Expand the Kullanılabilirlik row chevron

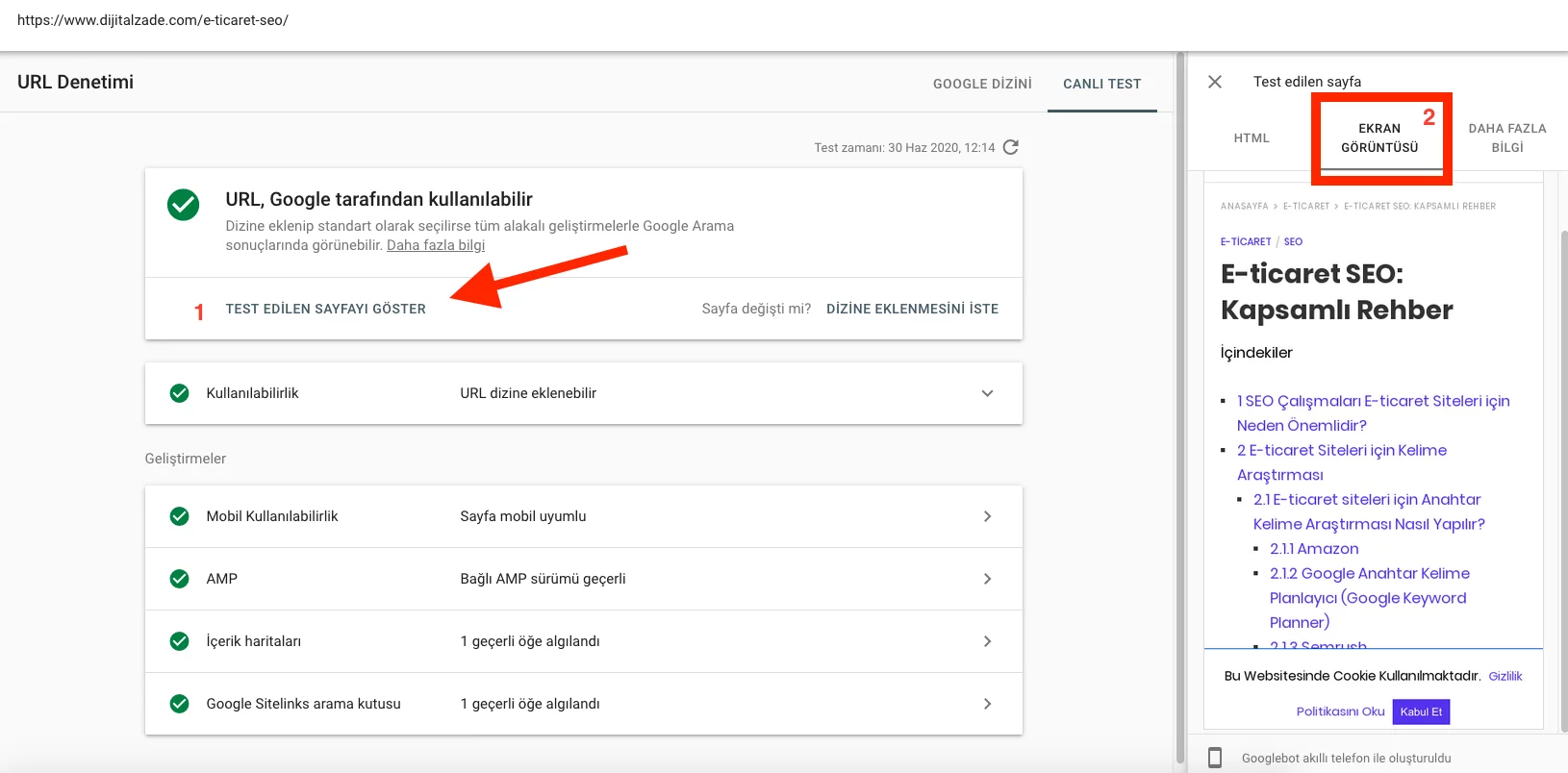[987, 393]
